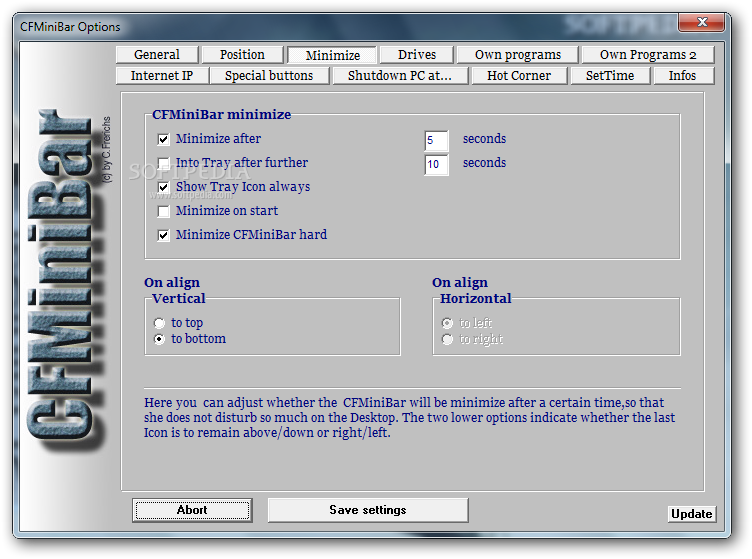This screenshot has width=752, height=559.
Task: Click the On align Vertical heading
Action: [175, 291]
